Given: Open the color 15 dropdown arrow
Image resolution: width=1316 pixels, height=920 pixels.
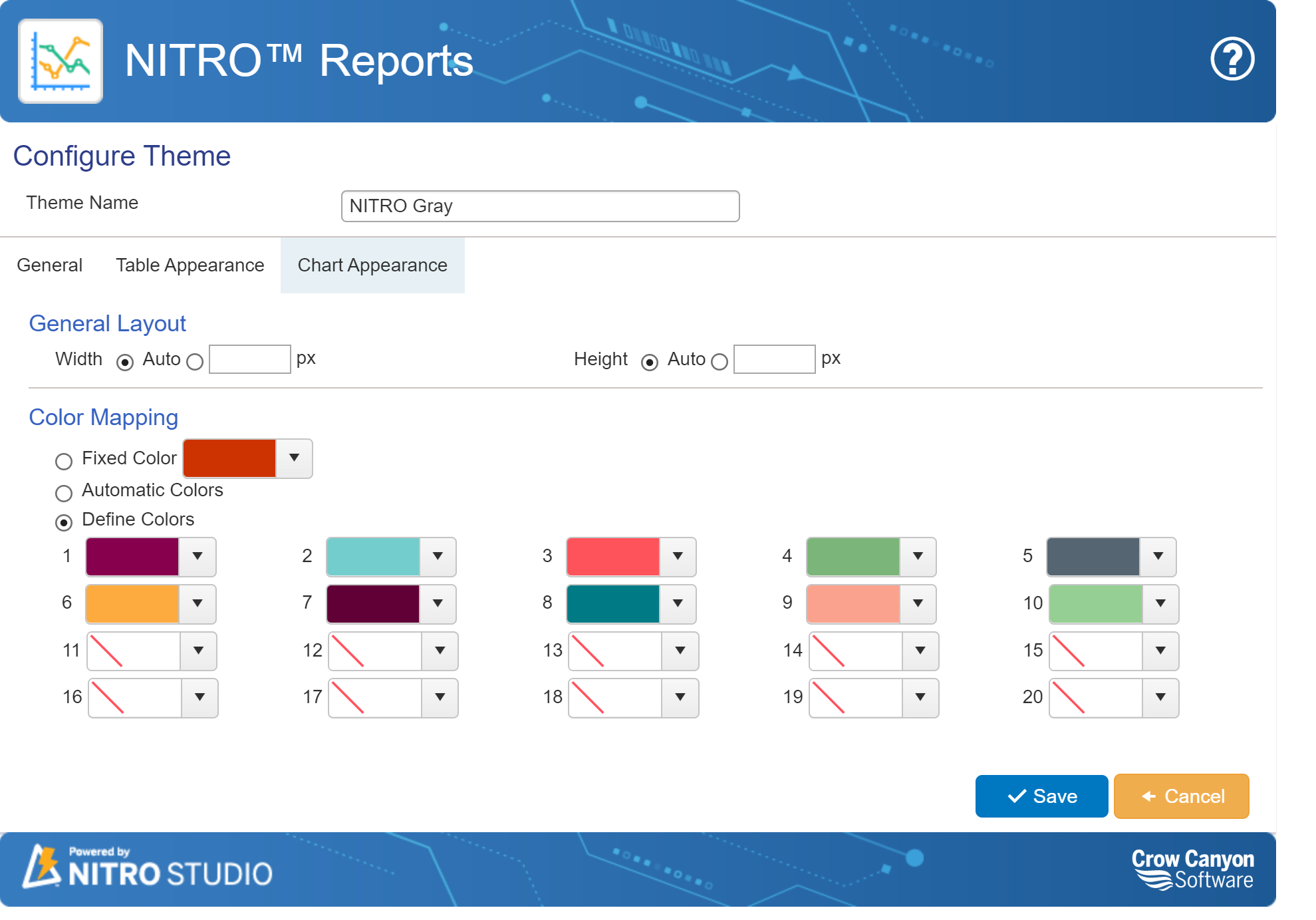Looking at the screenshot, I should [1160, 651].
